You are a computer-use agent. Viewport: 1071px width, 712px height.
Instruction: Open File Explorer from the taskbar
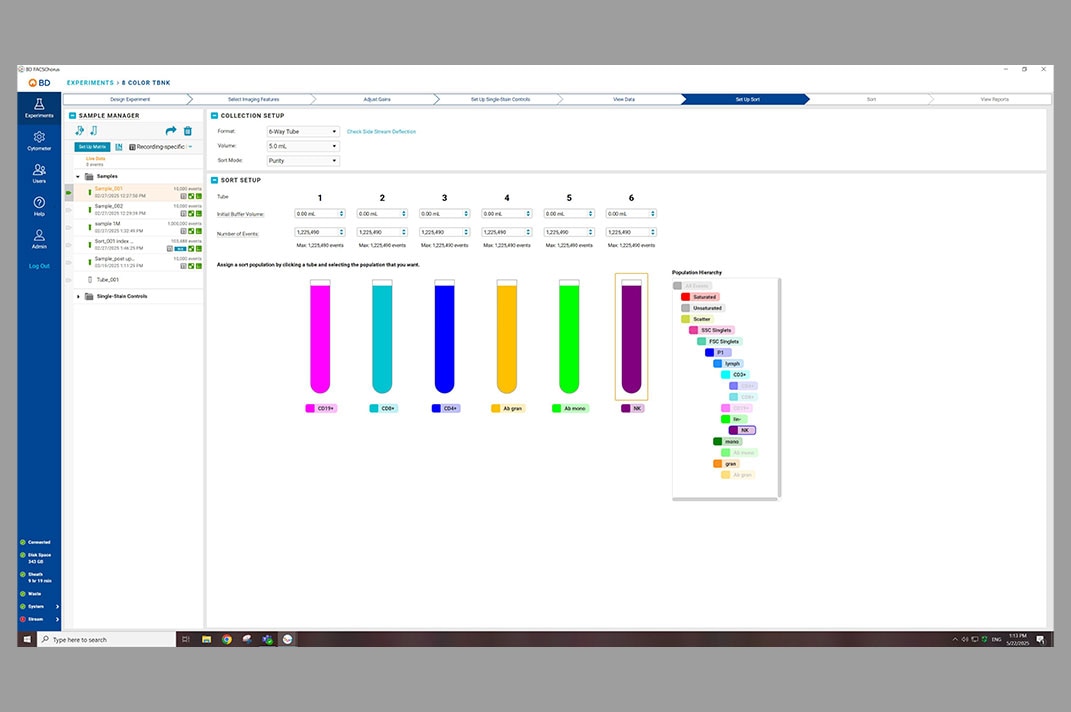pyautogui.click(x=206, y=640)
